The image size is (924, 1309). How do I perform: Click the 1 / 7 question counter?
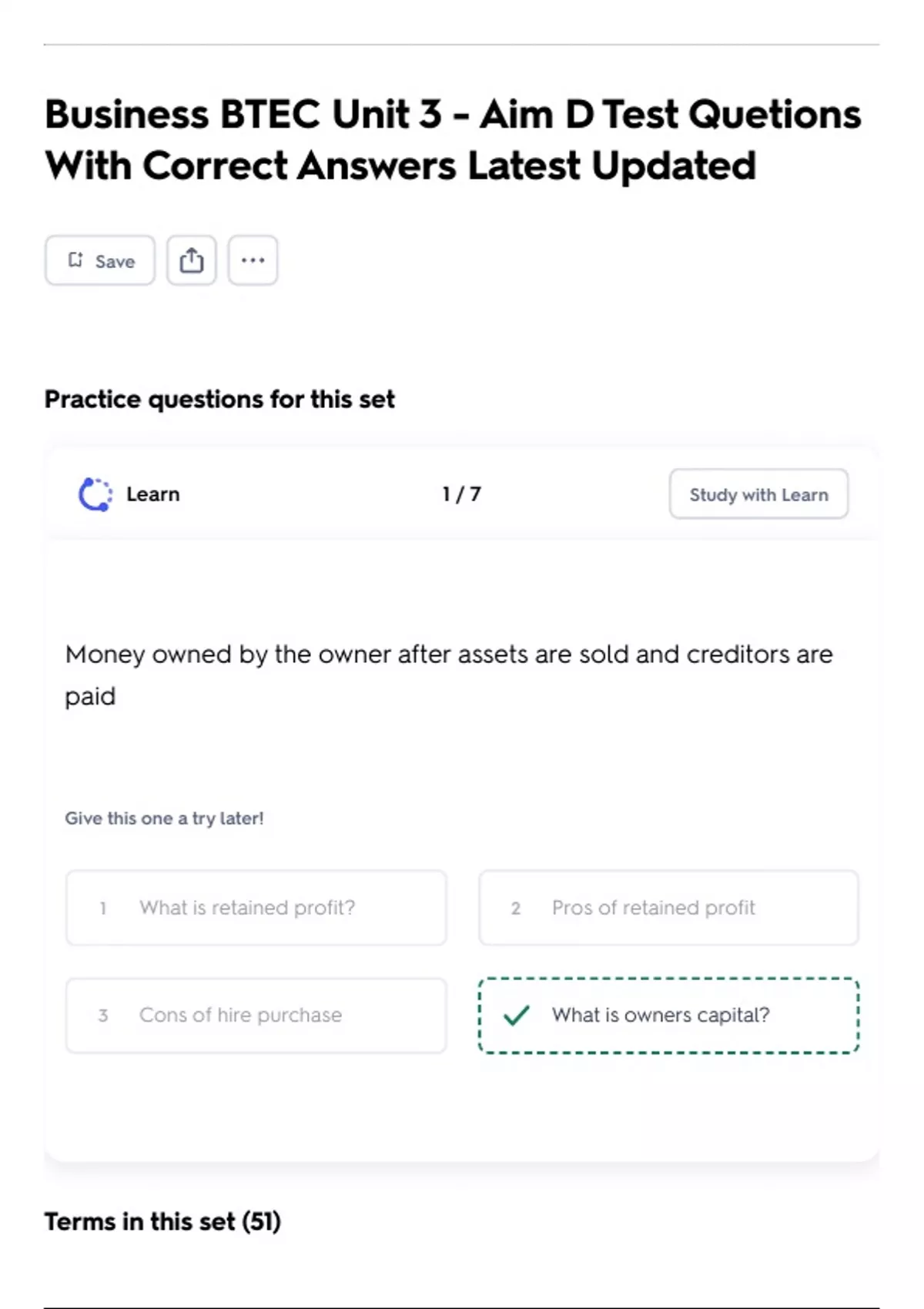461,494
